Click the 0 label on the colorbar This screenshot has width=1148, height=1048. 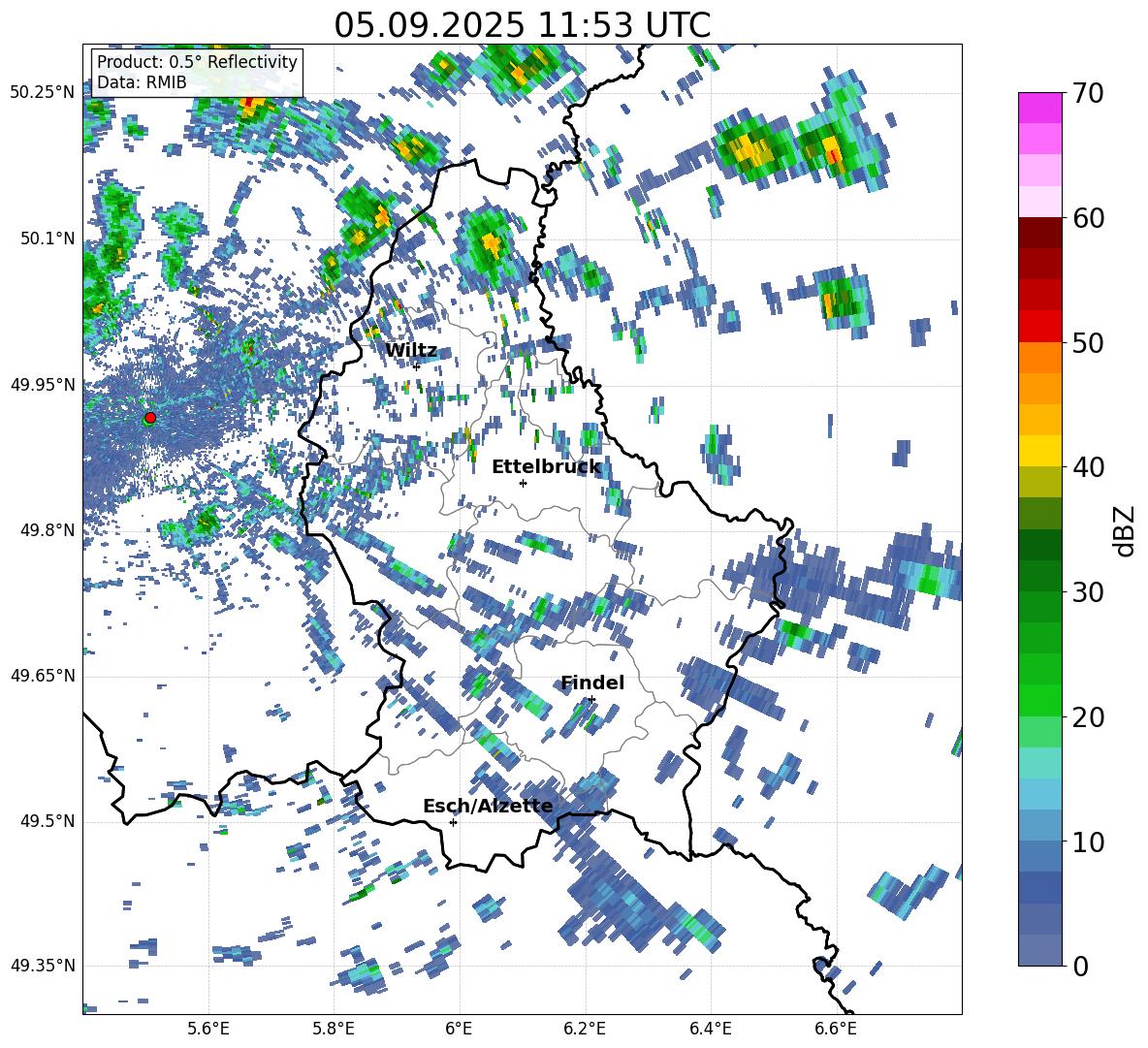click(1080, 967)
